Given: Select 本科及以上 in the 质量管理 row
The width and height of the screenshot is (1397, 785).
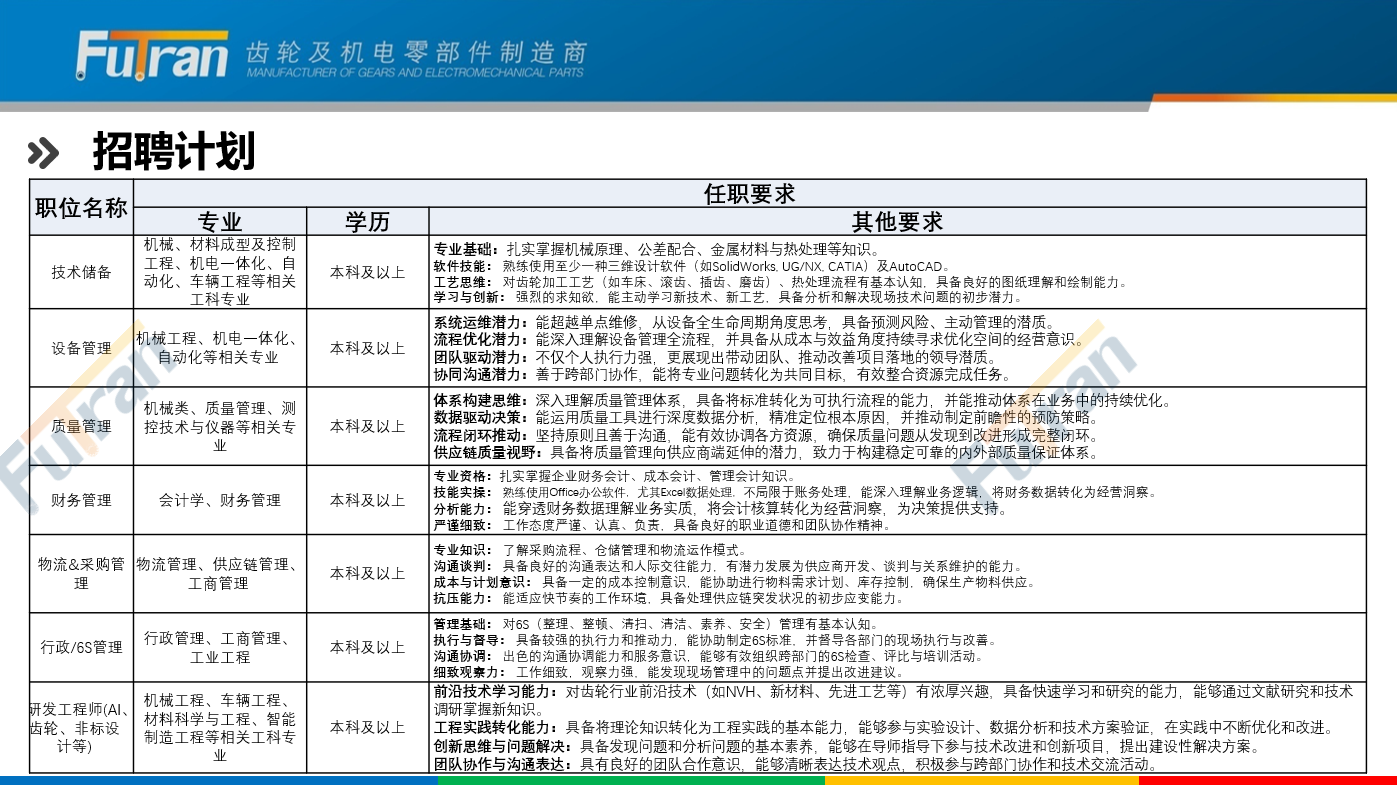Looking at the screenshot, I should [367, 426].
